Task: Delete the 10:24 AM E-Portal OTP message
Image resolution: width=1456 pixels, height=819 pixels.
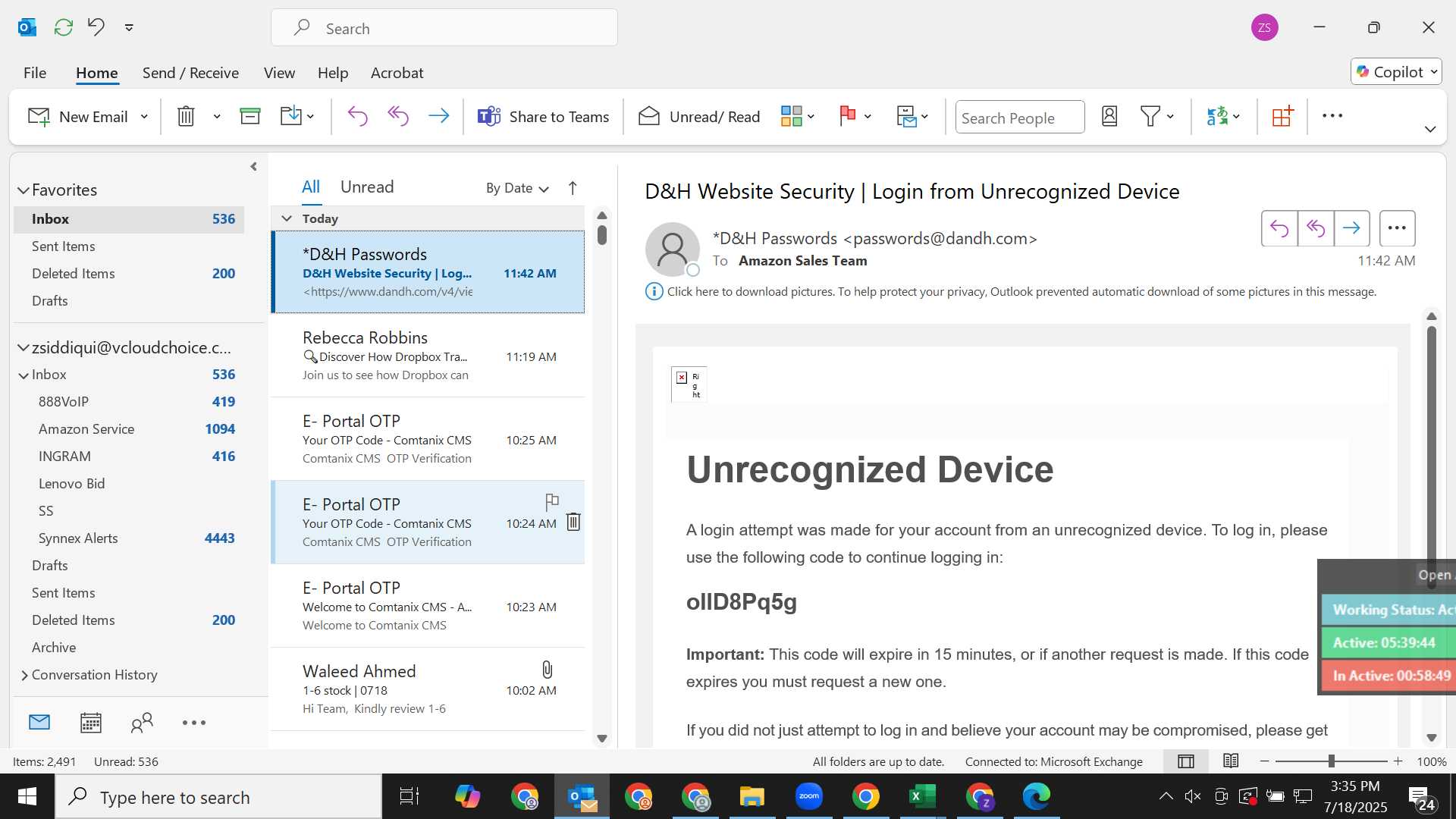Action: tap(573, 522)
